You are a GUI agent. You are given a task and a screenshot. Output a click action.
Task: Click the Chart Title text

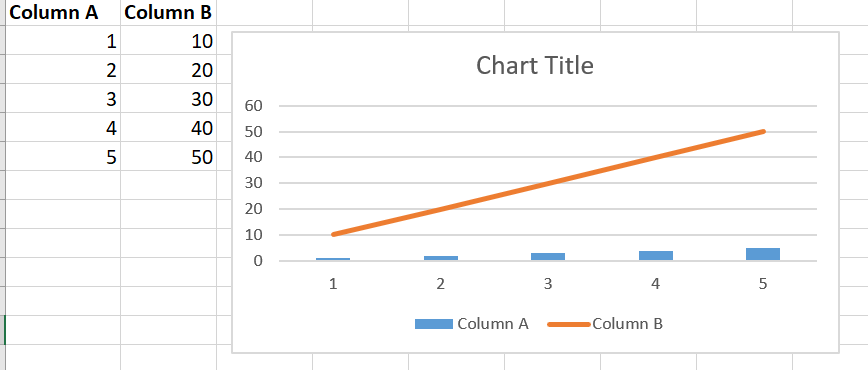point(535,65)
